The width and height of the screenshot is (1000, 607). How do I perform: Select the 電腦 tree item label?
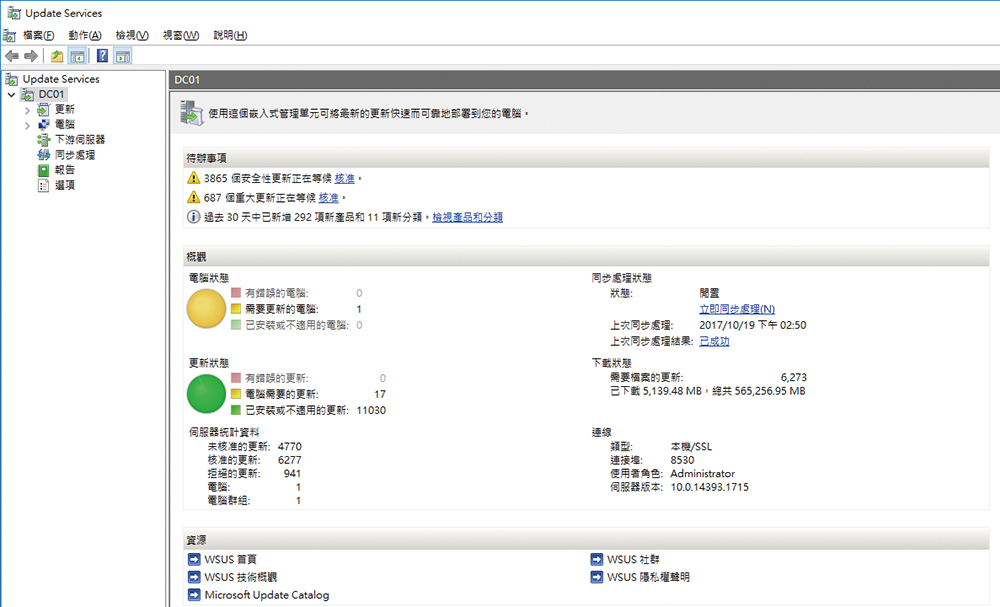(64, 125)
